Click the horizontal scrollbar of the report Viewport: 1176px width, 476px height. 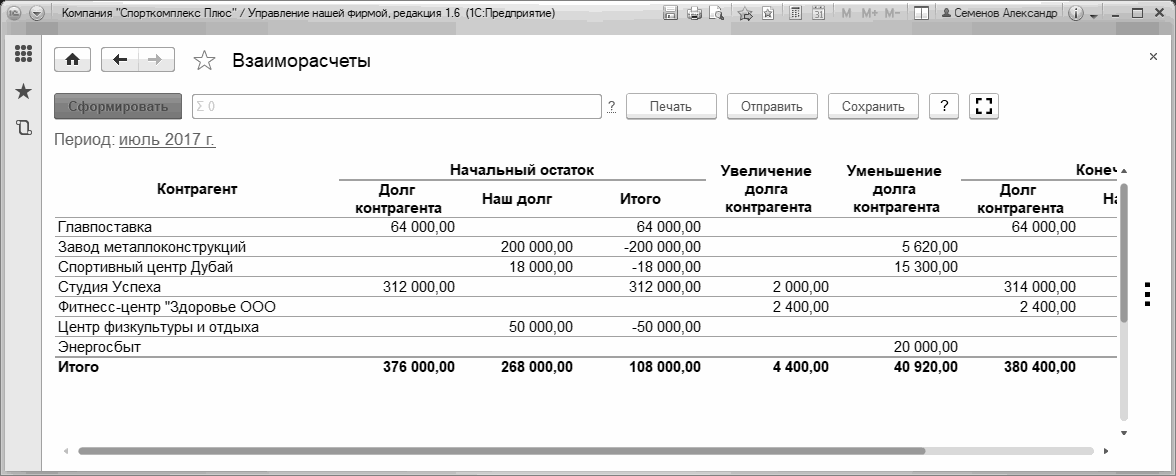502,451
